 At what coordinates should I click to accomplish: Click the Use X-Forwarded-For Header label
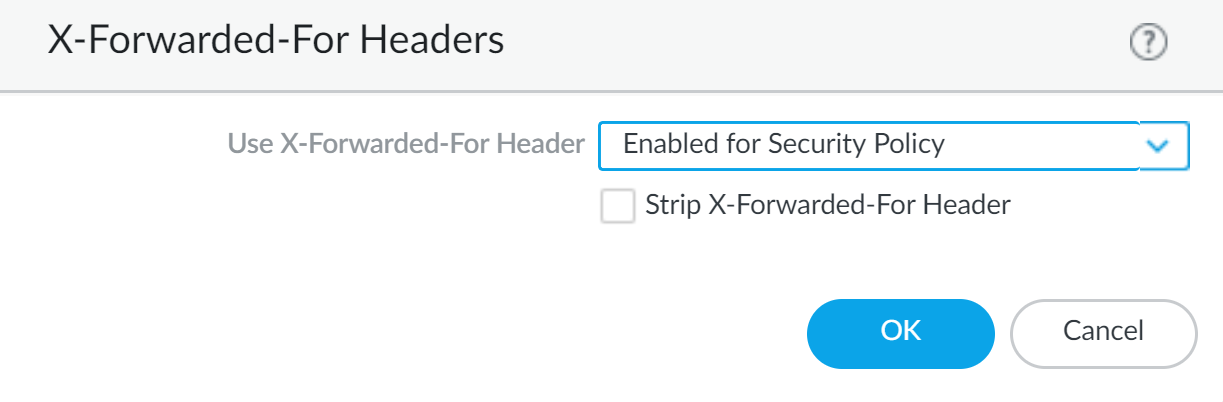point(406,145)
